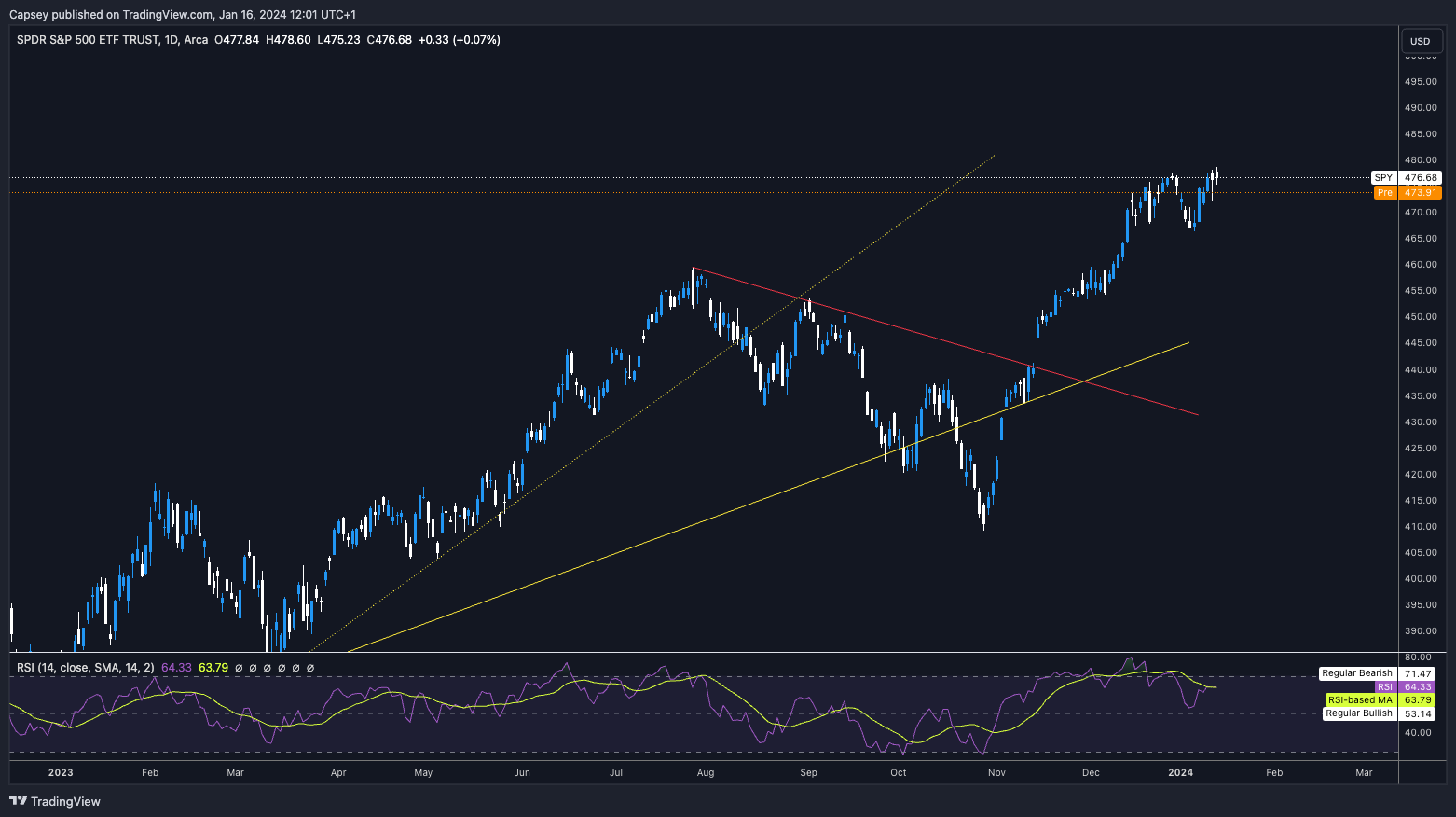Click the Nov label on time axis
The width and height of the screenshot is (1456, 817).
pyautogui.click(x=996, y=772)
